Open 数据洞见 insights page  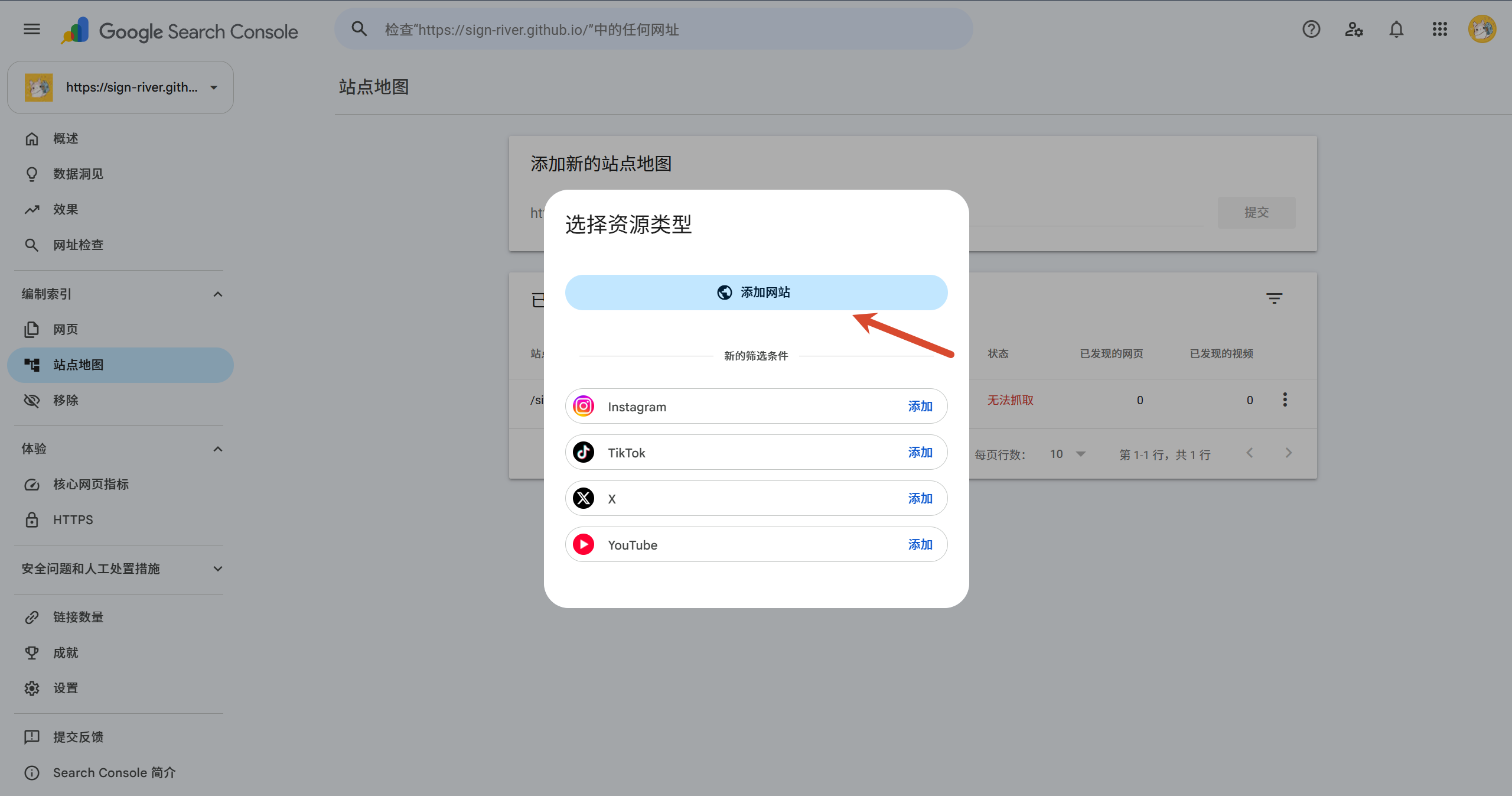click(x=120, y=174)
